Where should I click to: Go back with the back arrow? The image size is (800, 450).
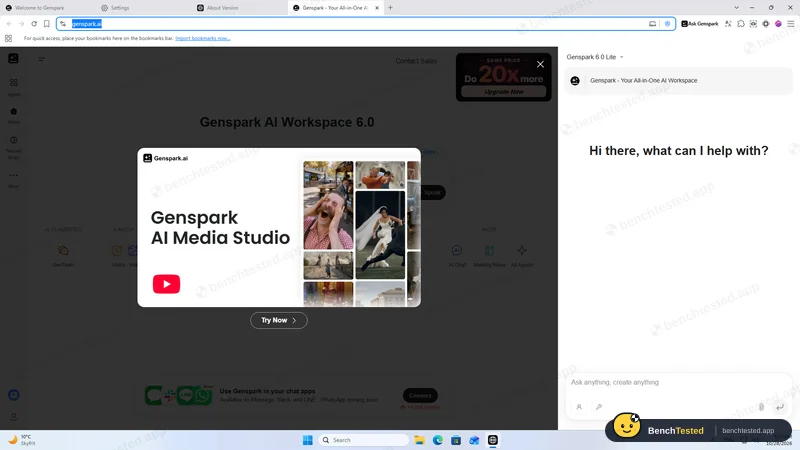click(x=9, y=23)
